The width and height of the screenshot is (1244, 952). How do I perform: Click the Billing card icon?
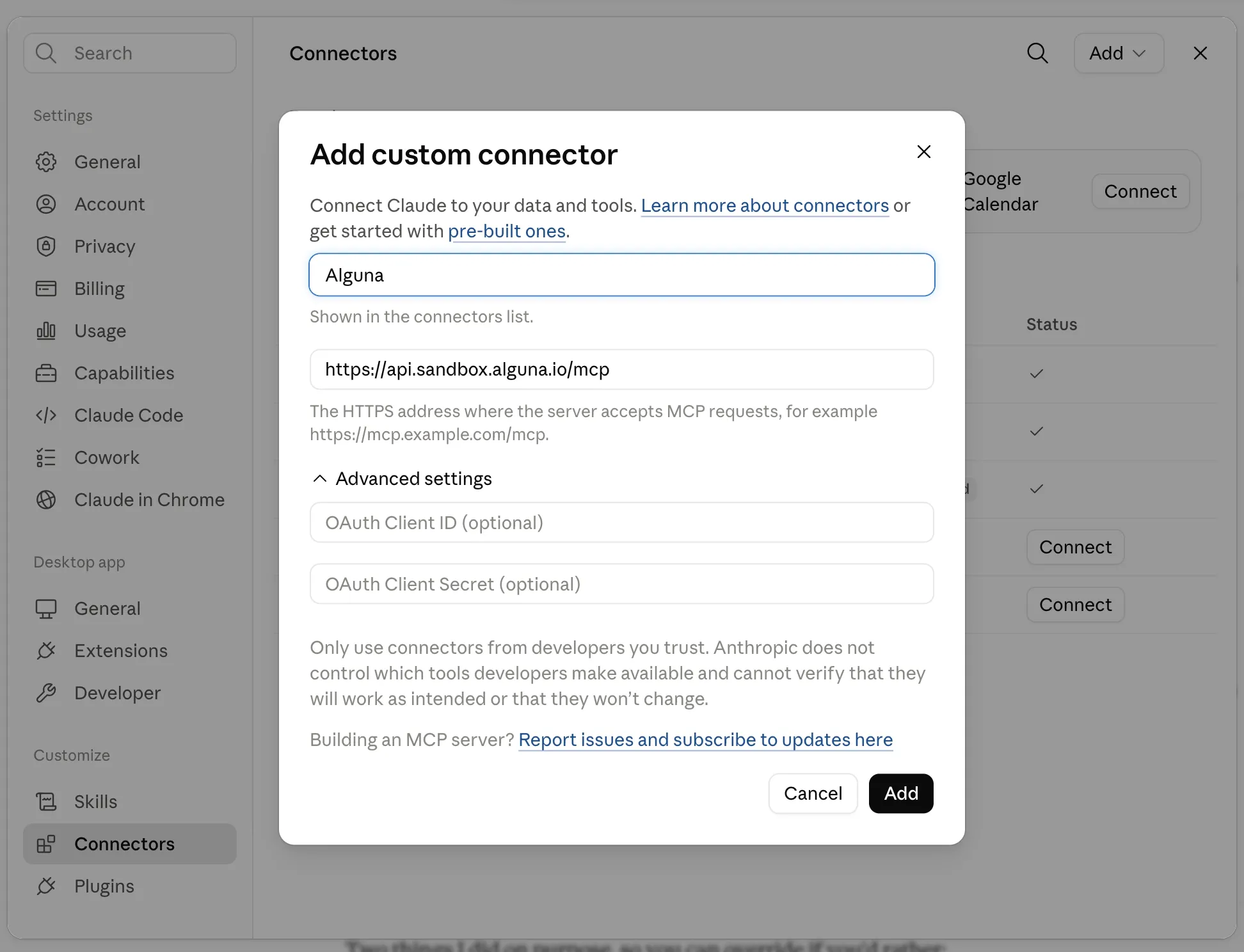(x=46, y=289)
